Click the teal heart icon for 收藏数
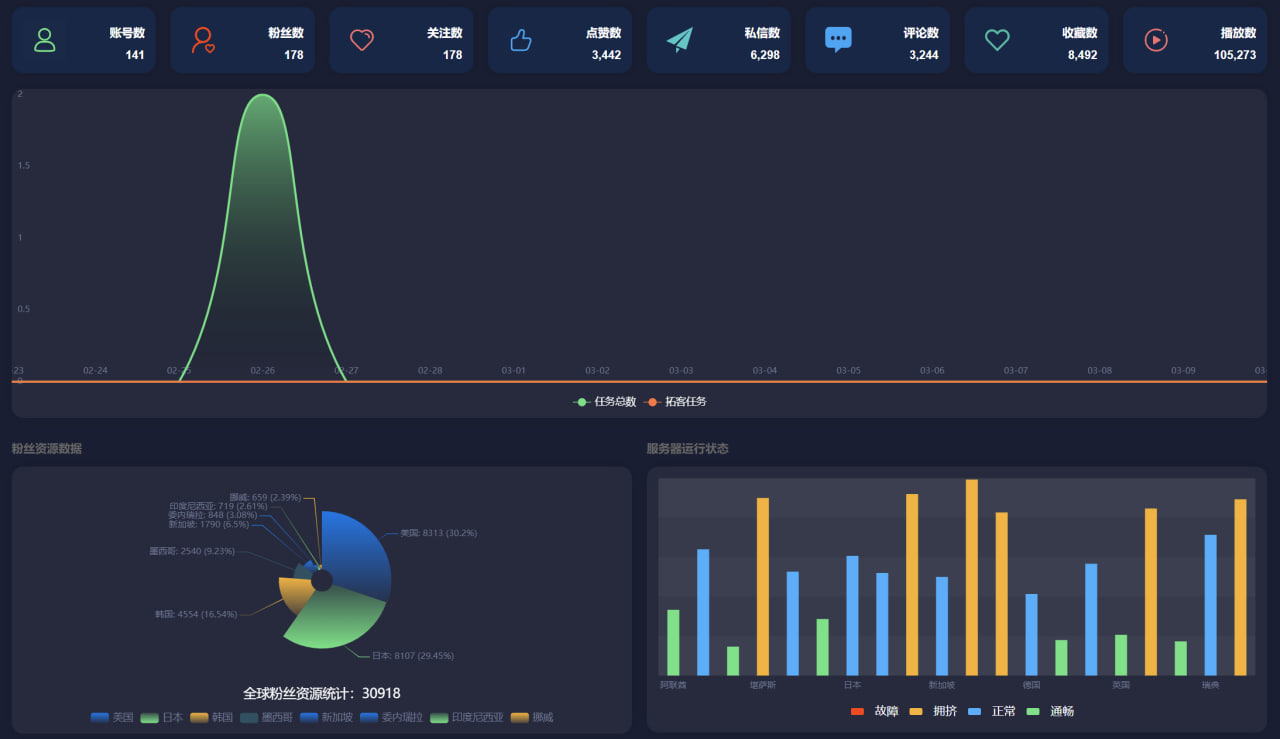This screenshot has height=739, width=1280. 997,40
